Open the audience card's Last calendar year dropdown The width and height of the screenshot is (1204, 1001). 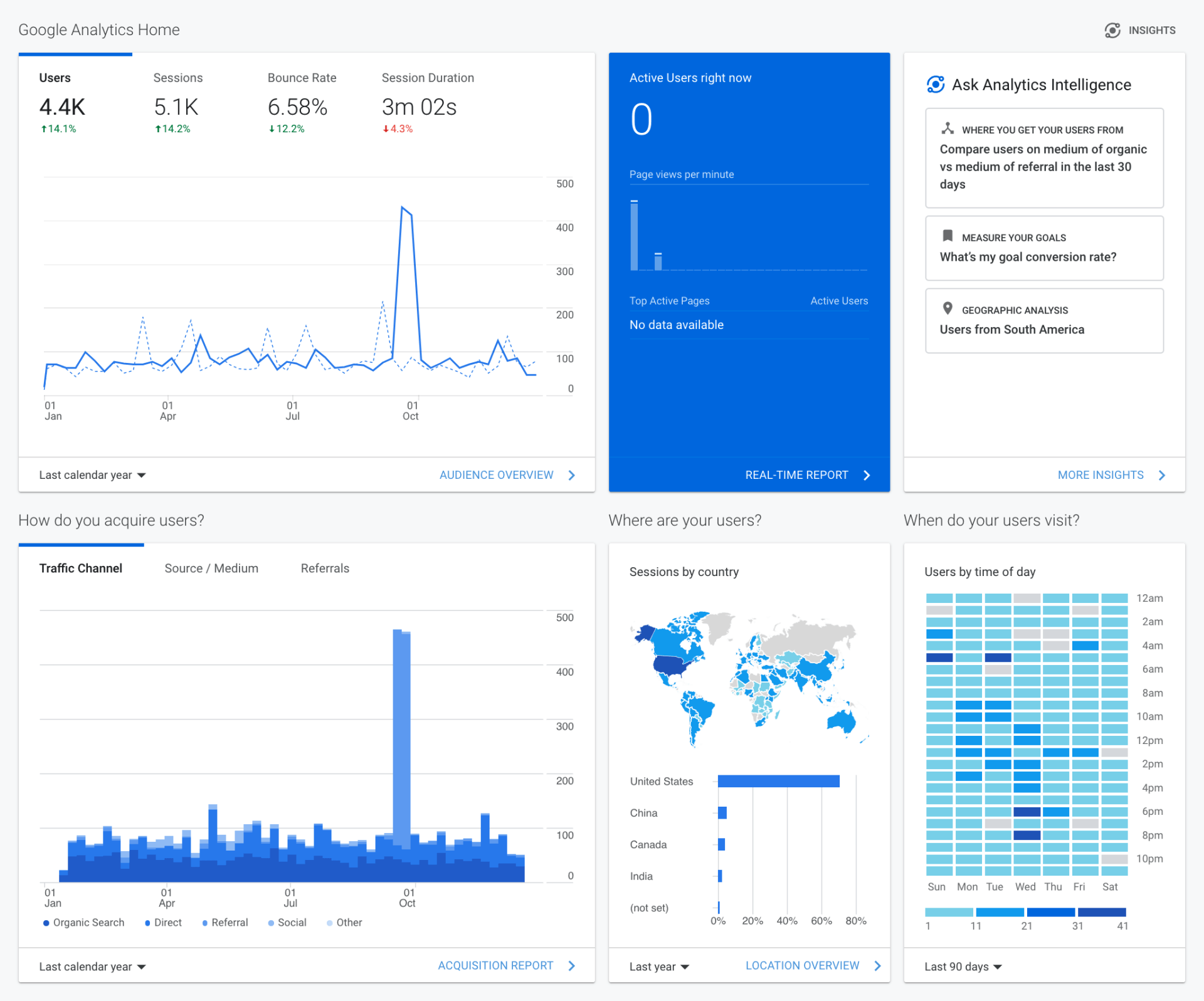[x=92, y=475]
